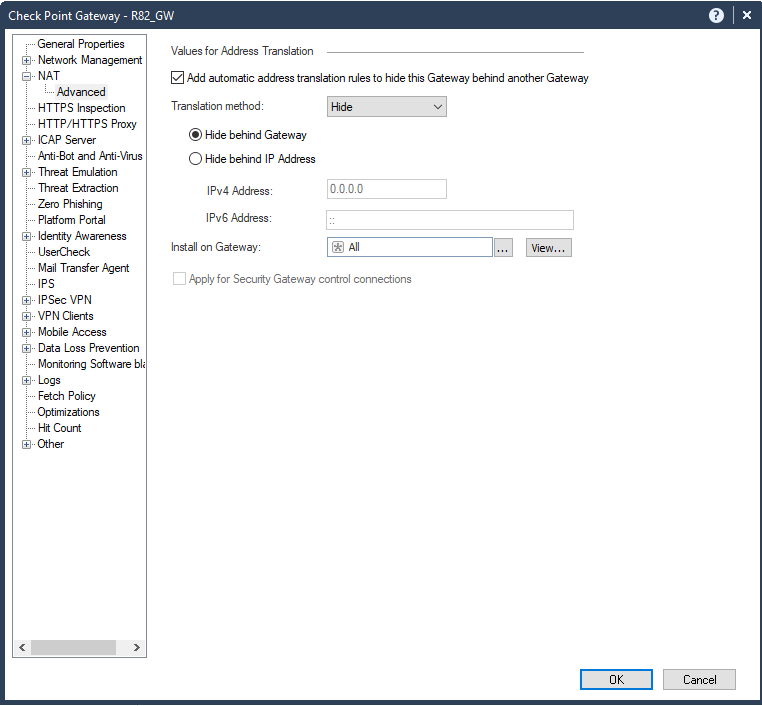
Task: Open UserCheck settings
Action: [64, 252]
